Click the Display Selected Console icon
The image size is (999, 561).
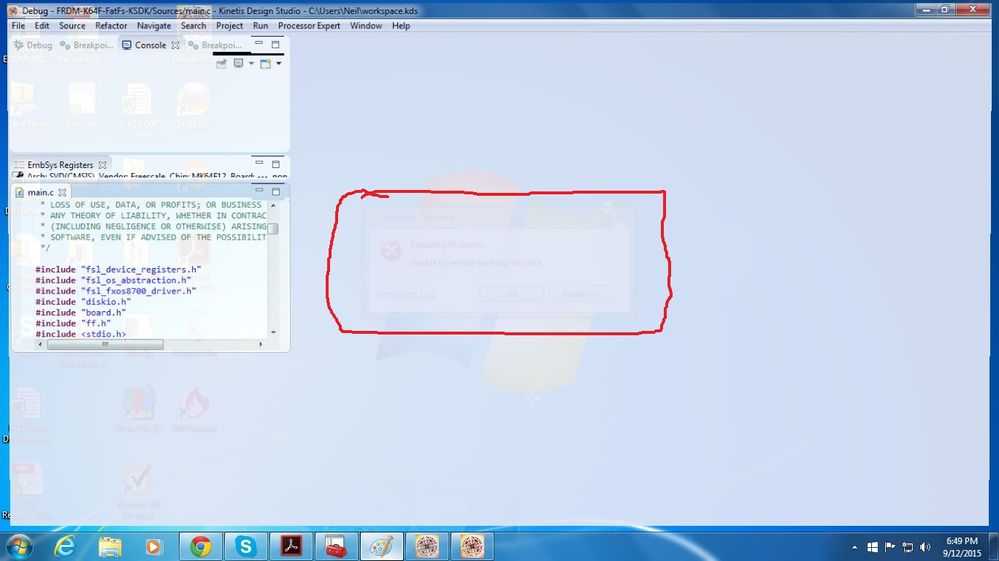click(x=238, y=63)
